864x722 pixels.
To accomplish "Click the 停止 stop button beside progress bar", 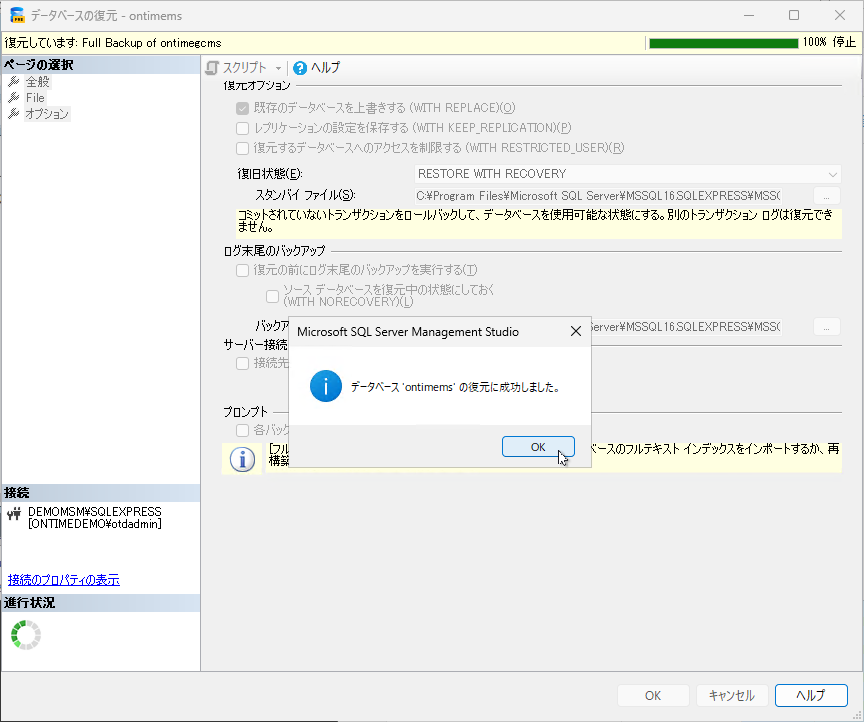I will pos(845,43).
